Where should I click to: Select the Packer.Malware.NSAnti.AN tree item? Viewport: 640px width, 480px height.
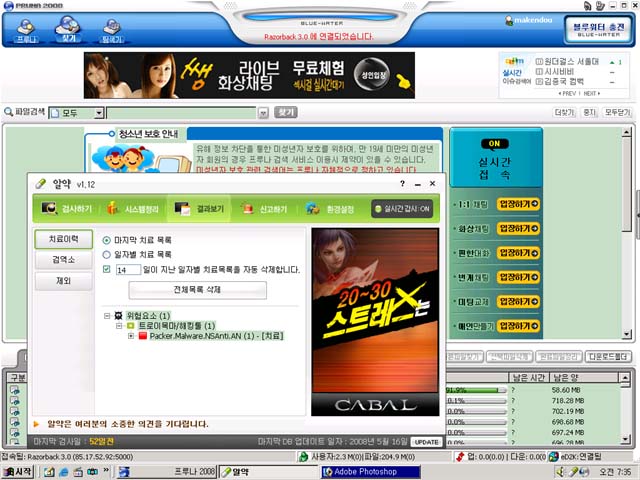pyautogui.click(x=216, y=336)
